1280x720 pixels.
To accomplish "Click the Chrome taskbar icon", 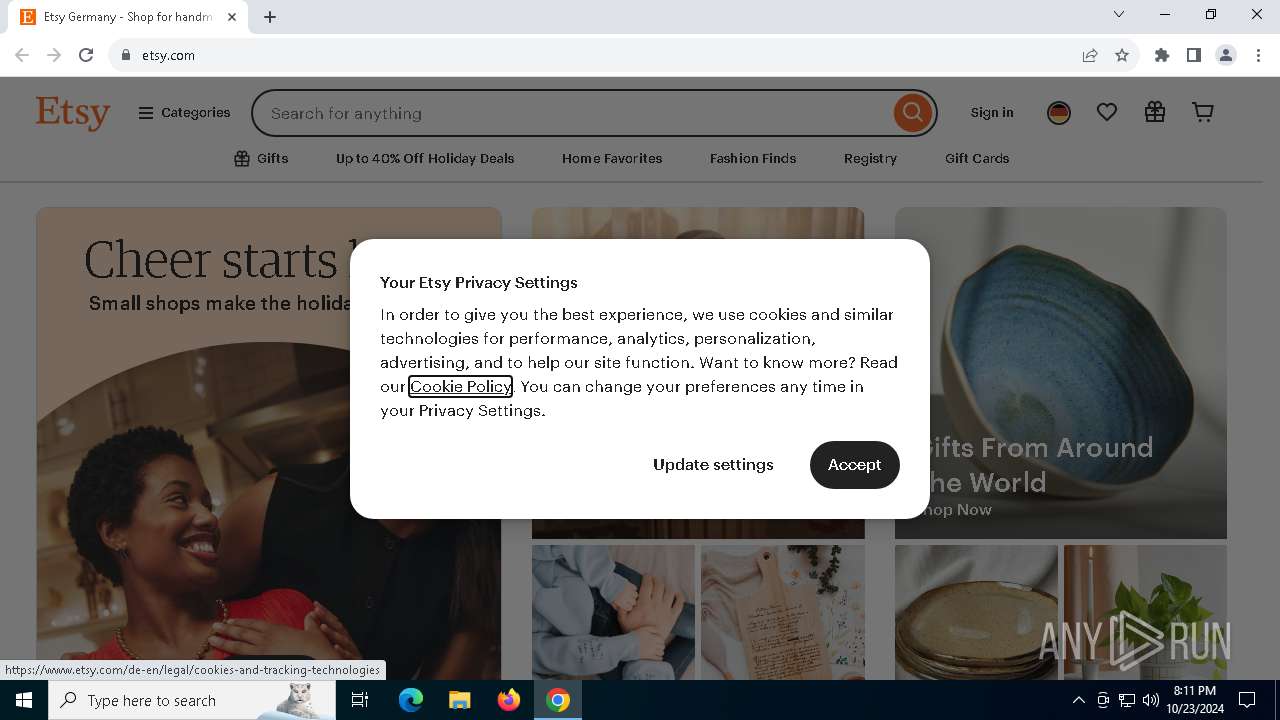I will (x=557, y=700).
